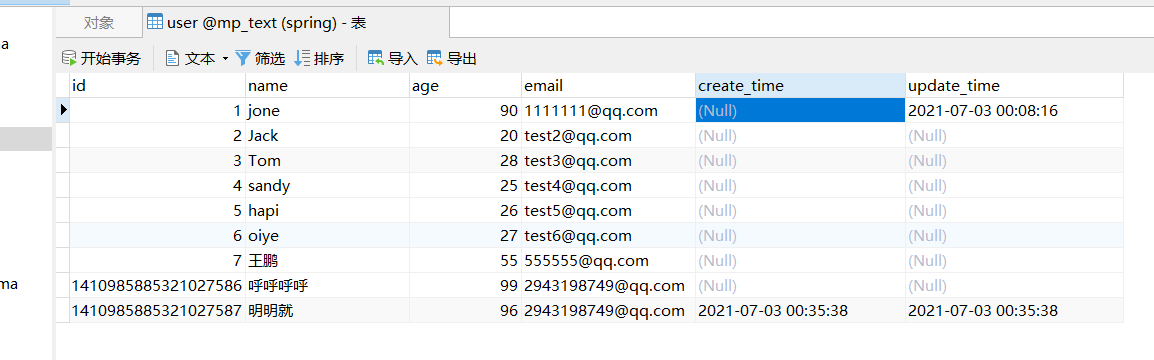Click age value 20 in Jack row
Screen dimensions: 1154x360
465,135
